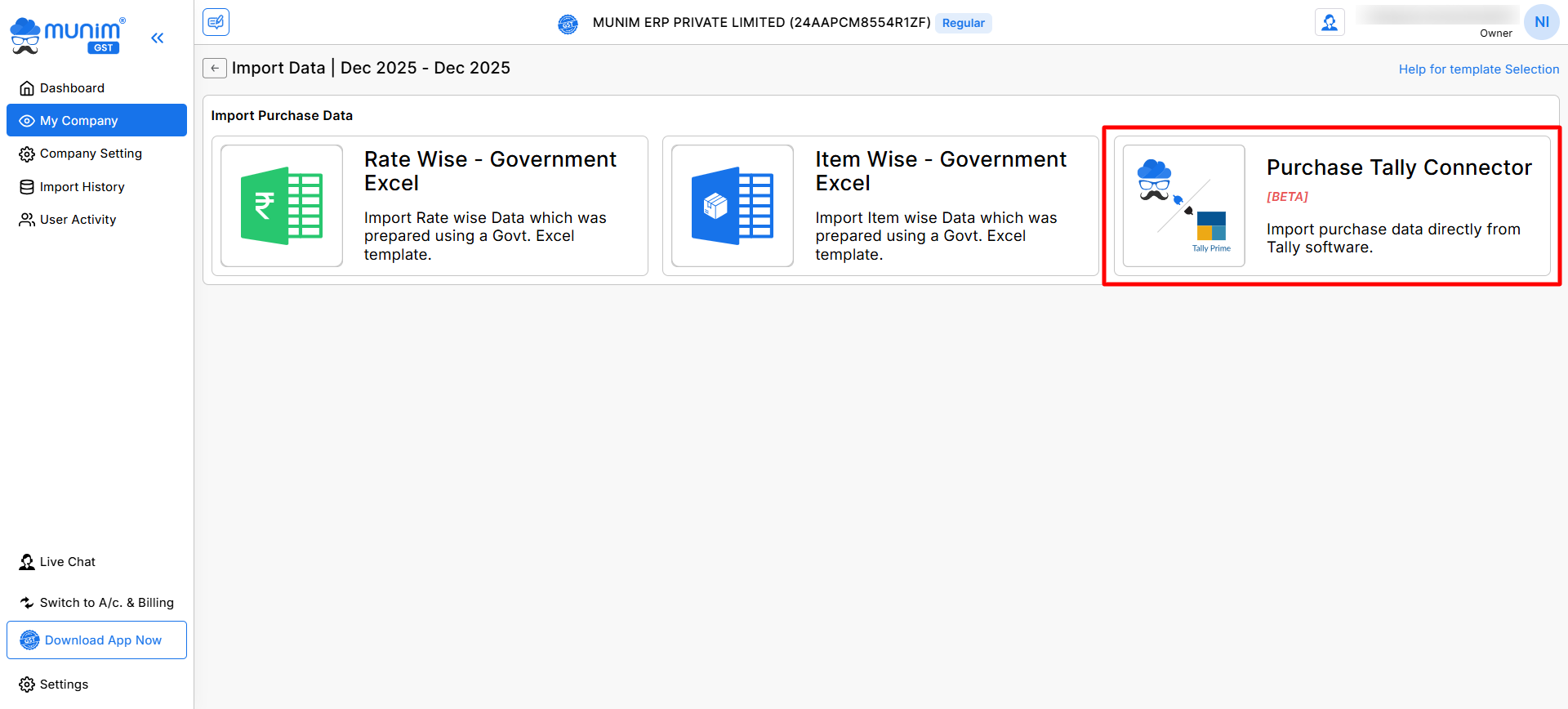Open the Dashboard menu item

click(72, 88)
